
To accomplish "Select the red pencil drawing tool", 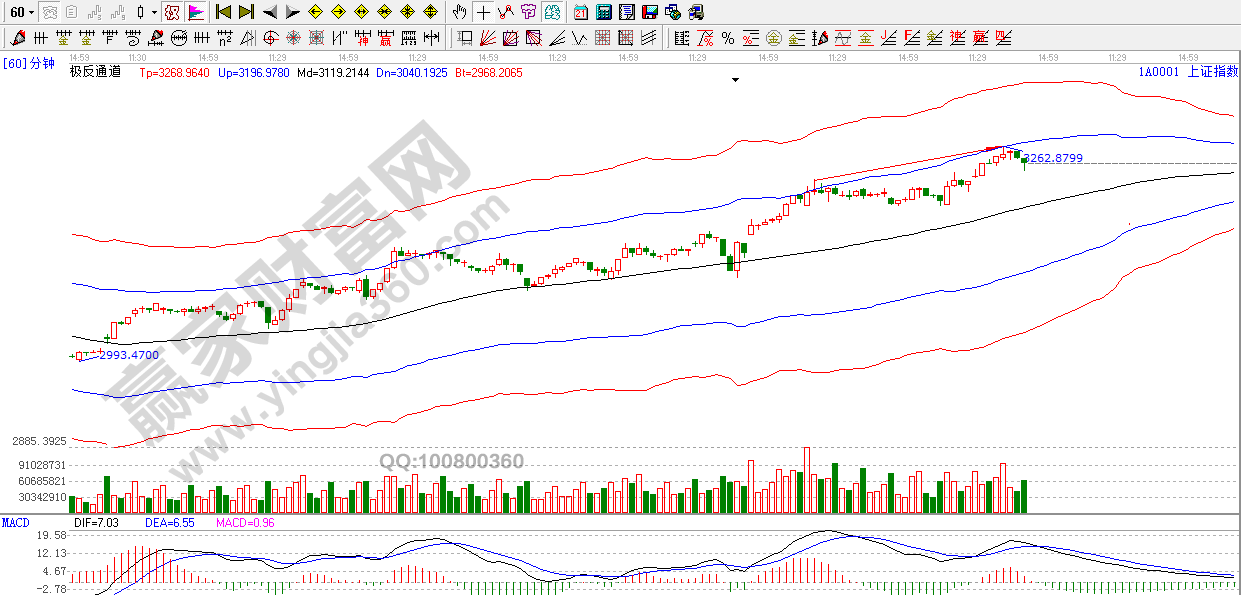I will [x=18, y=38].
